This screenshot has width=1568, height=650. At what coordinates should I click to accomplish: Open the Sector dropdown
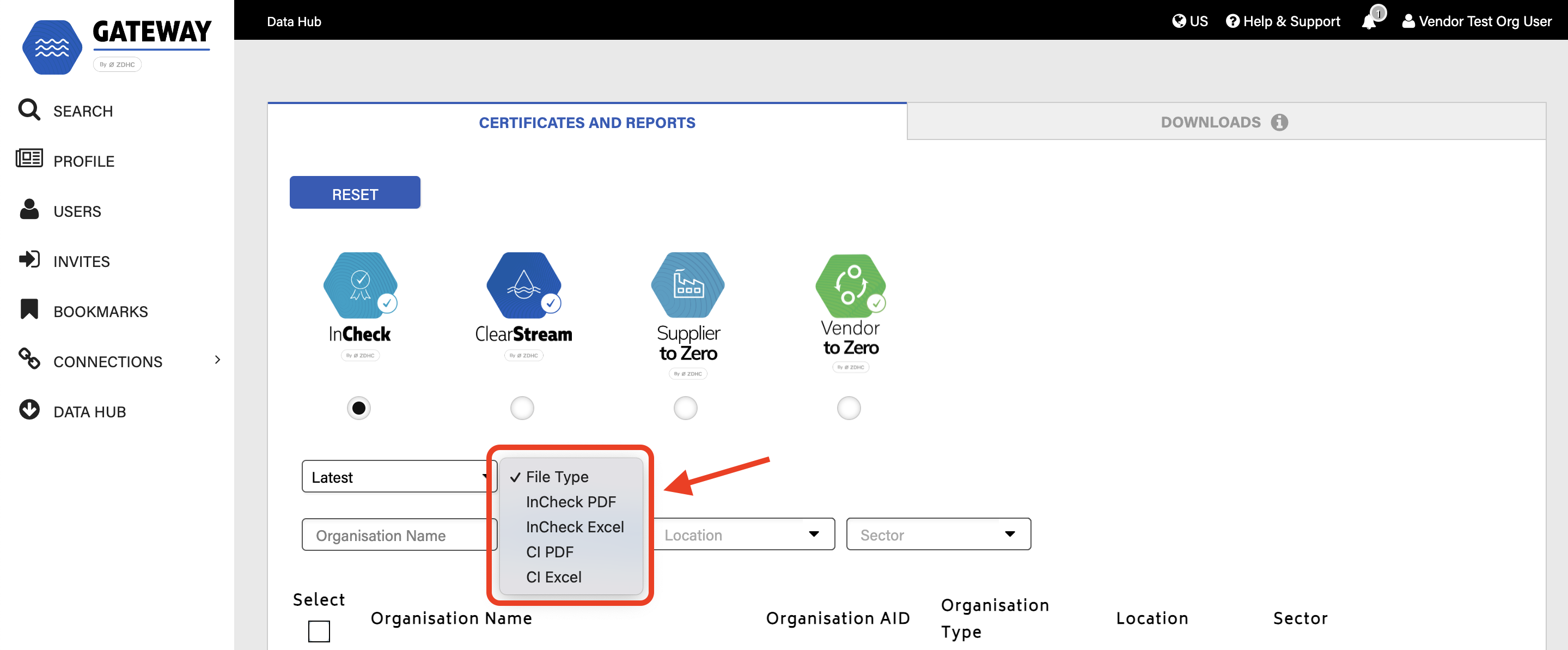pos(938,534)
